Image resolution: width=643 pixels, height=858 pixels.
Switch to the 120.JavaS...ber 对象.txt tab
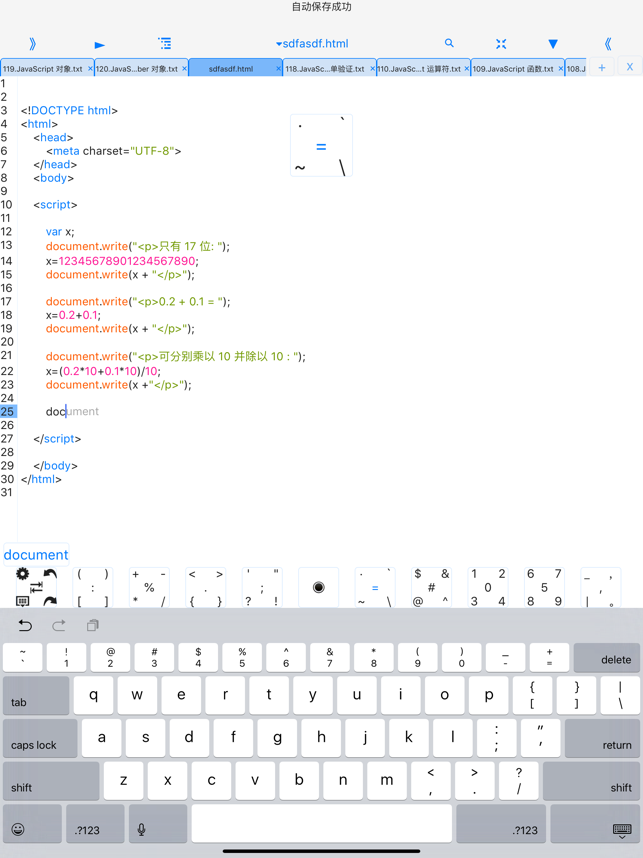coord(137,69)
